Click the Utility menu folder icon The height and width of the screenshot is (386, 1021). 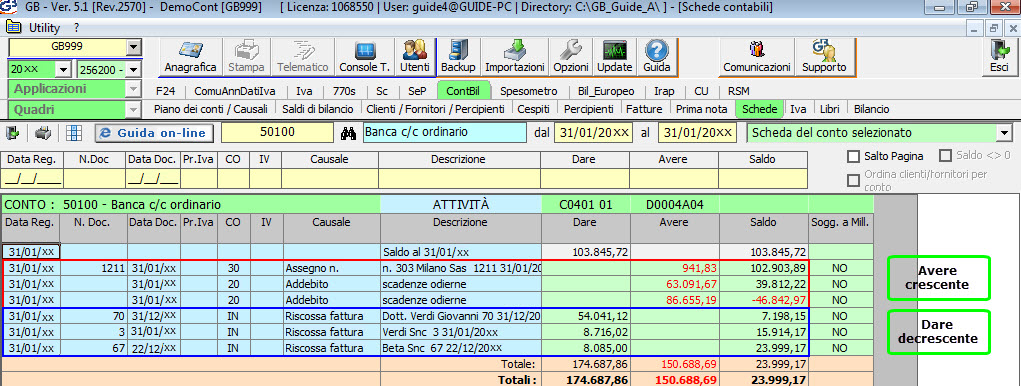pos(13,27)
